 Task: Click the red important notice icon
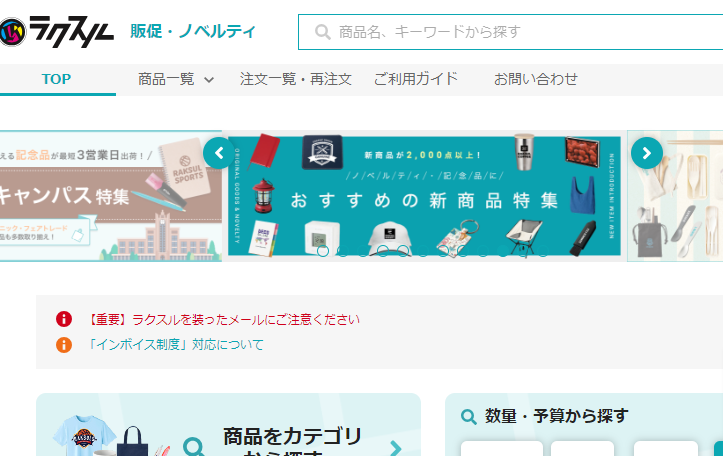pos(64,320)
